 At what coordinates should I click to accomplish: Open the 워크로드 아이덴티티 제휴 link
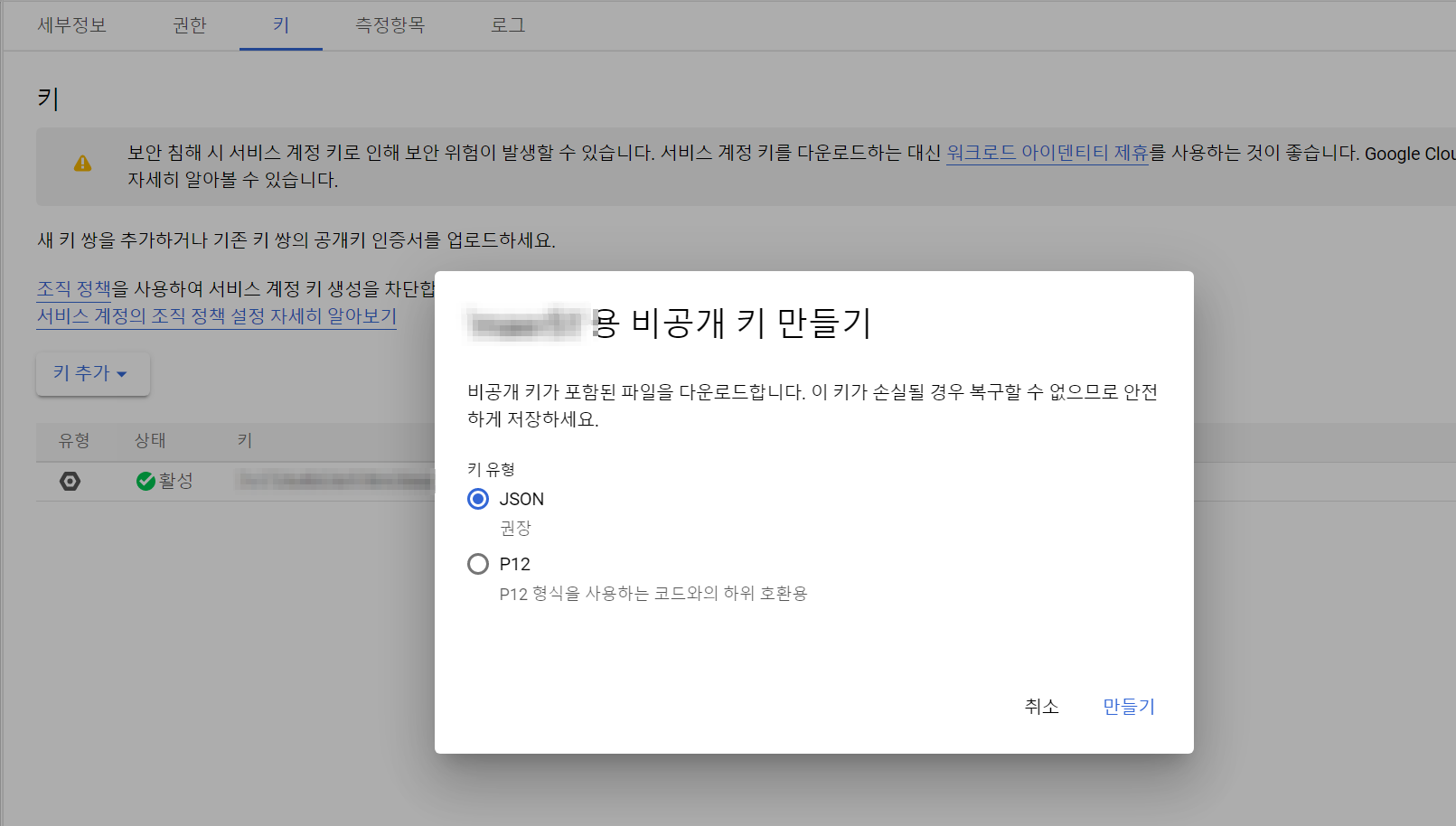click(1047, 154)
